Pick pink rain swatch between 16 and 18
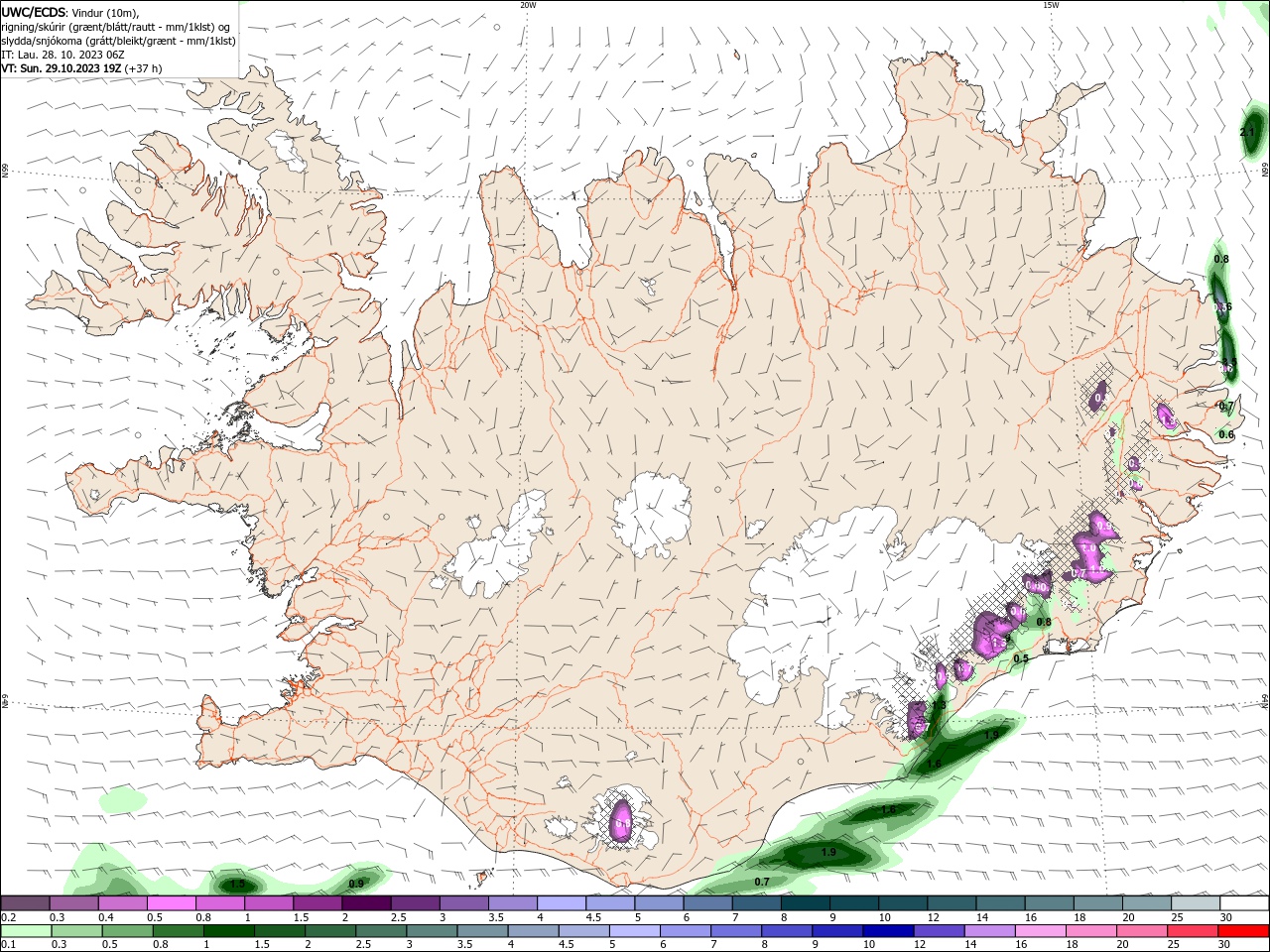This screenshot has height=952, width=1270. point(1040,931)
